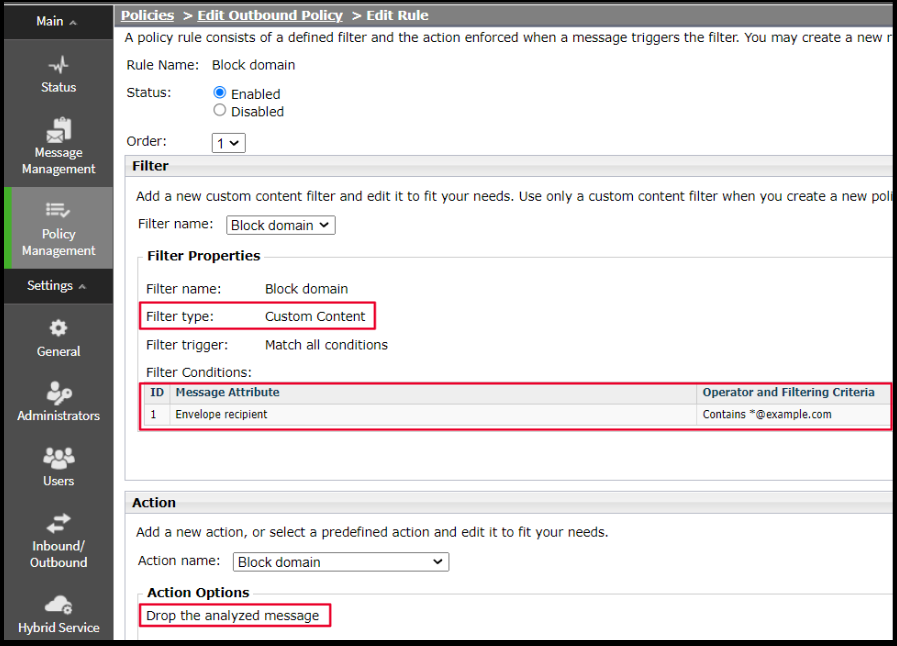897x646 pixels.
Task: Open the Order dropdown
Action: [228, 143]
